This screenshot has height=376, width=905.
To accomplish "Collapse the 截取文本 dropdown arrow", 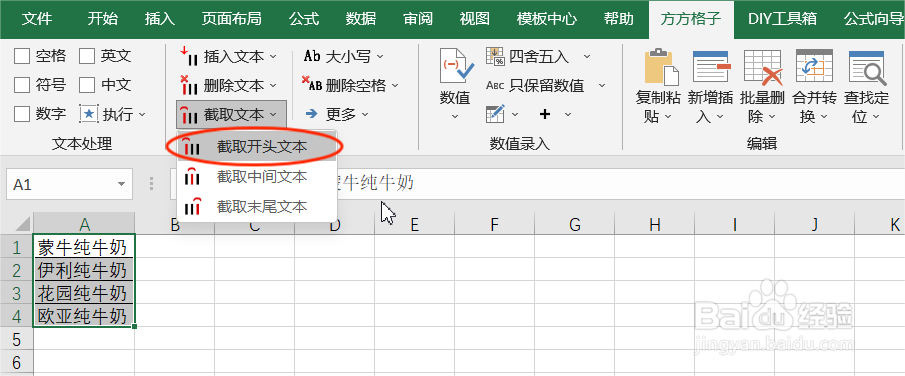I will tap(273, 114).
